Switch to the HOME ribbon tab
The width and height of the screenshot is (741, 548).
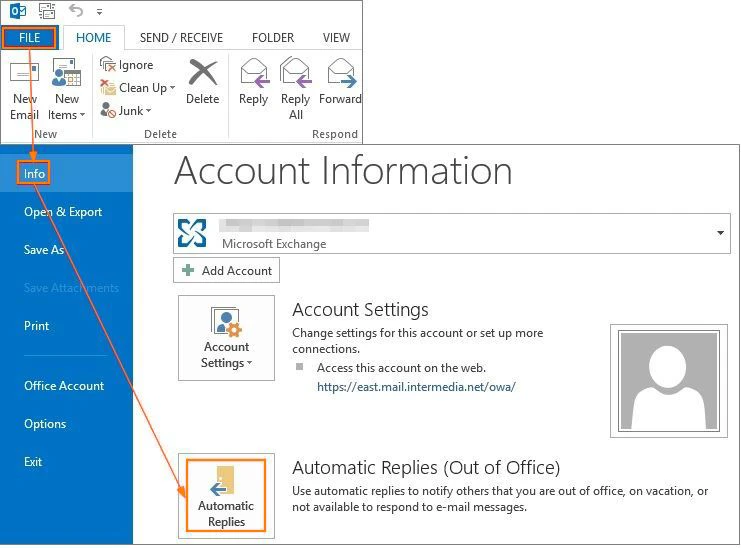(x=94, y=38)
